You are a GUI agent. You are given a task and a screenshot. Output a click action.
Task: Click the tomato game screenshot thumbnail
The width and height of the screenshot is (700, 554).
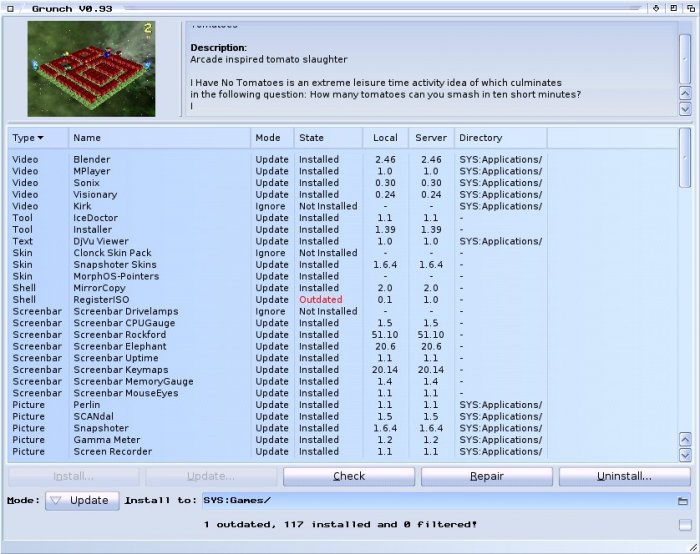tap(92, 69)
